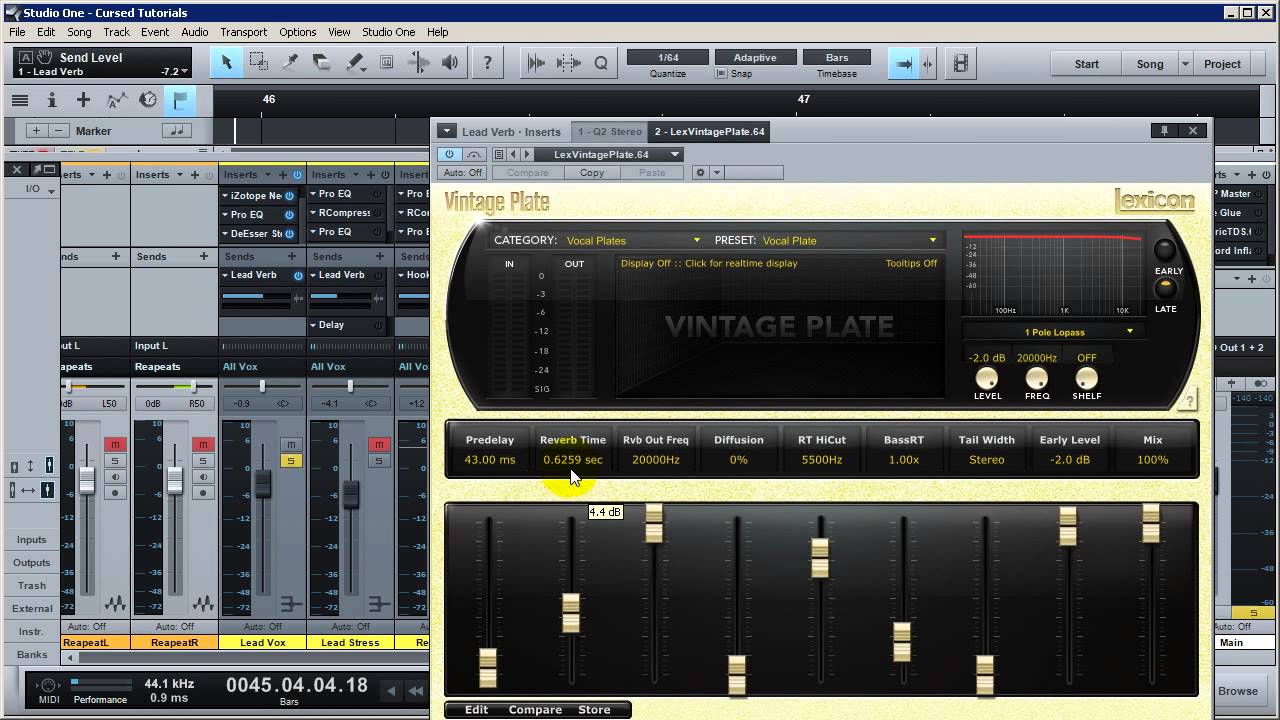
Task: Open Lexicon plugin help question mark
Action: point(1189,402)
